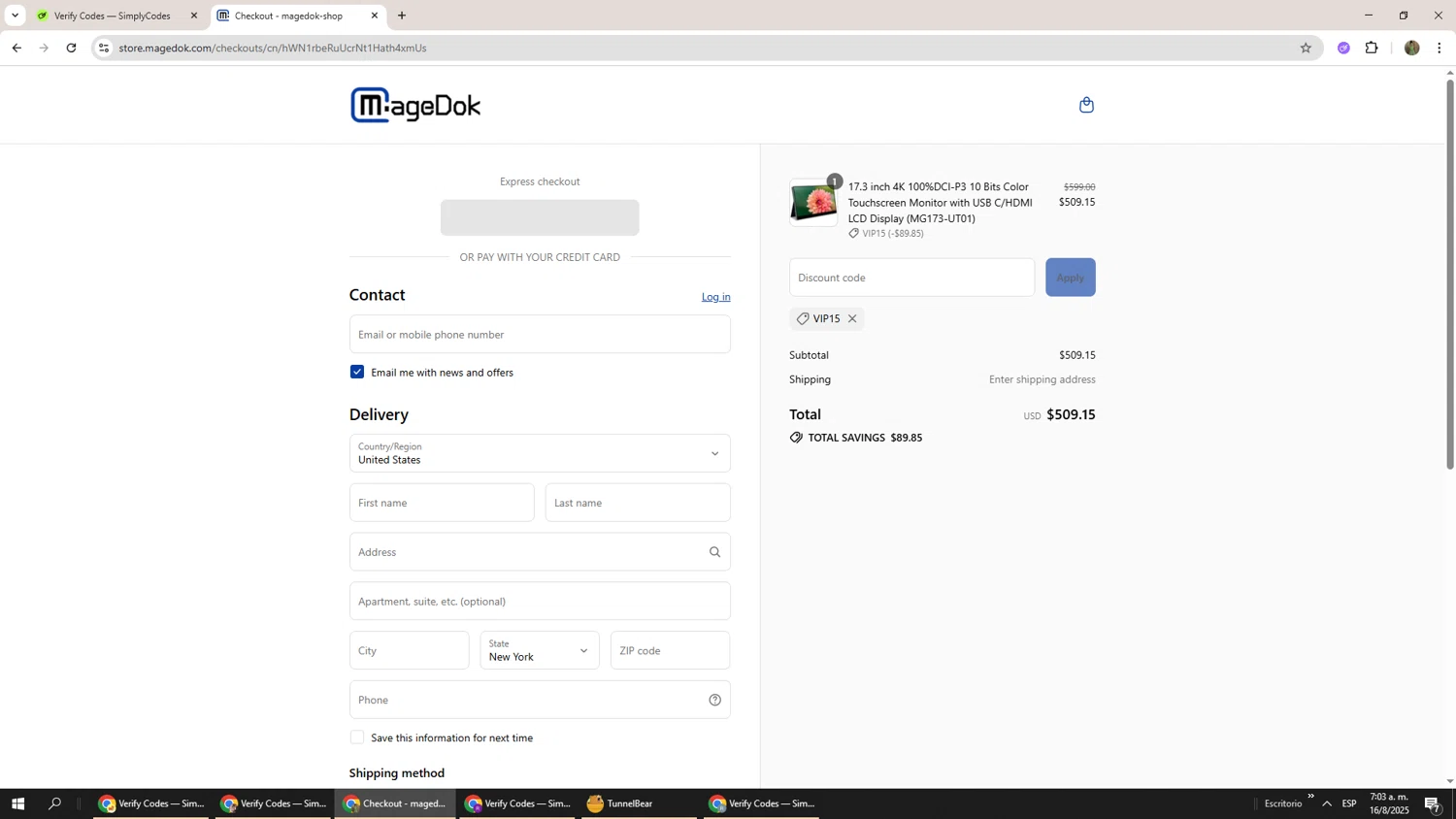View site information icon in address bar

(x=104, y=48)
